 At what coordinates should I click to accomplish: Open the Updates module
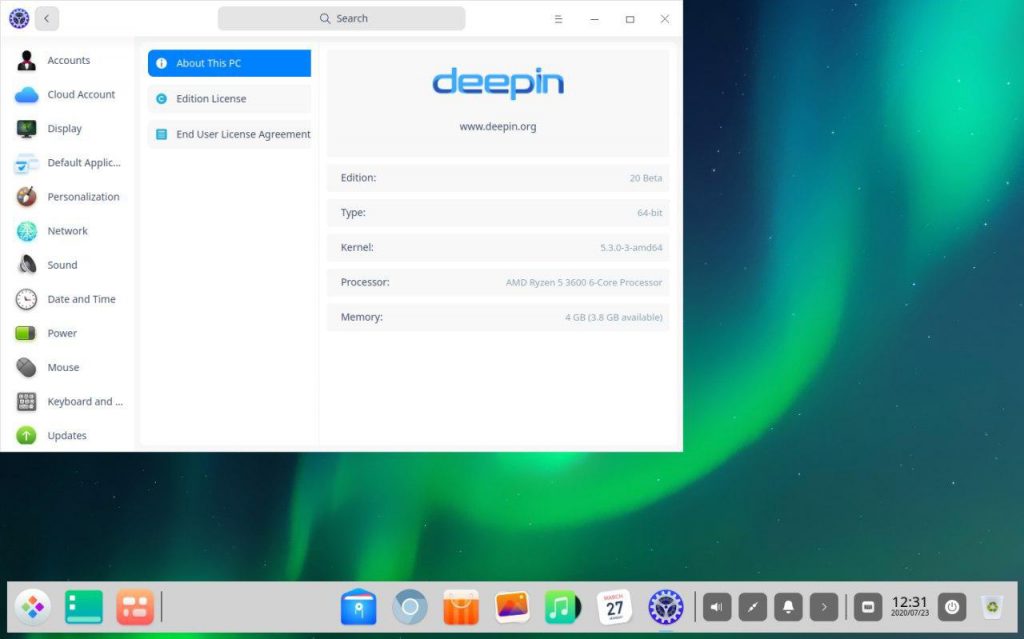(x=68, y=435)
